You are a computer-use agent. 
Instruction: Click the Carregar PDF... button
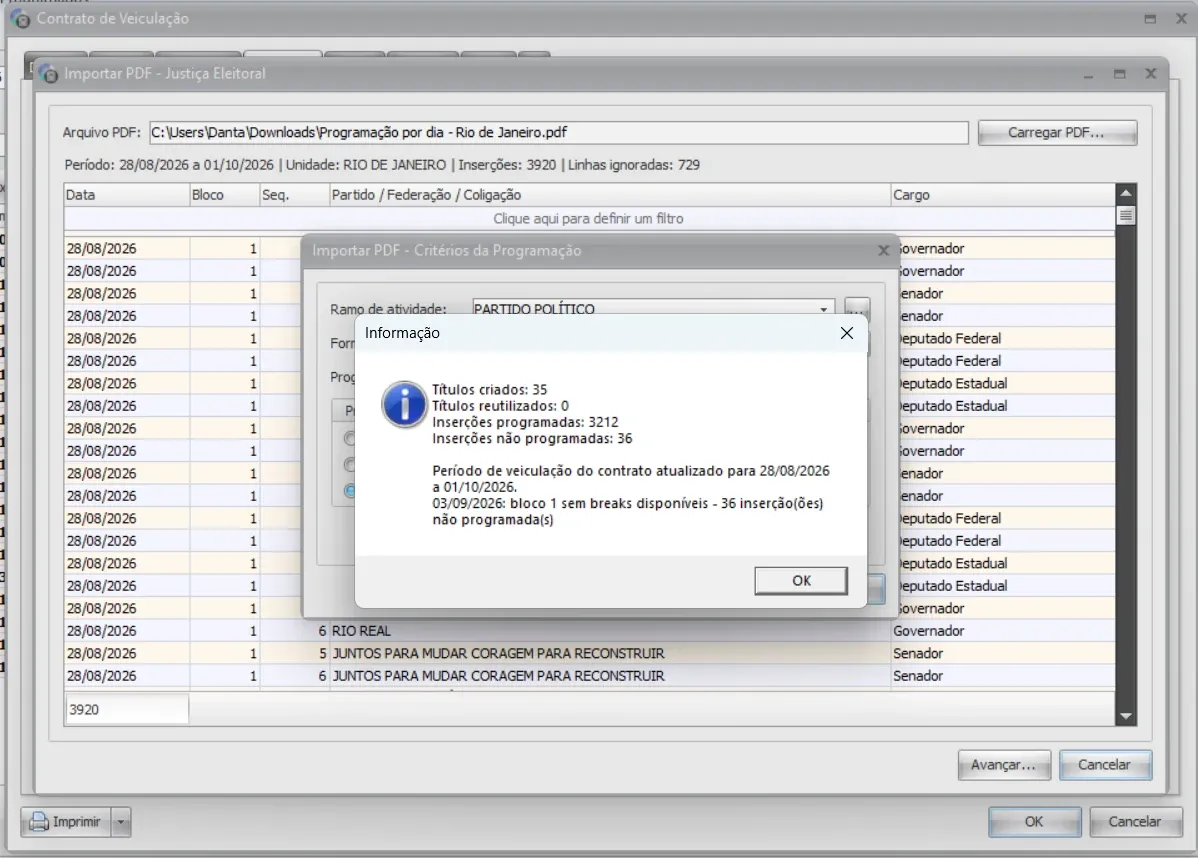coord(1057,133)
